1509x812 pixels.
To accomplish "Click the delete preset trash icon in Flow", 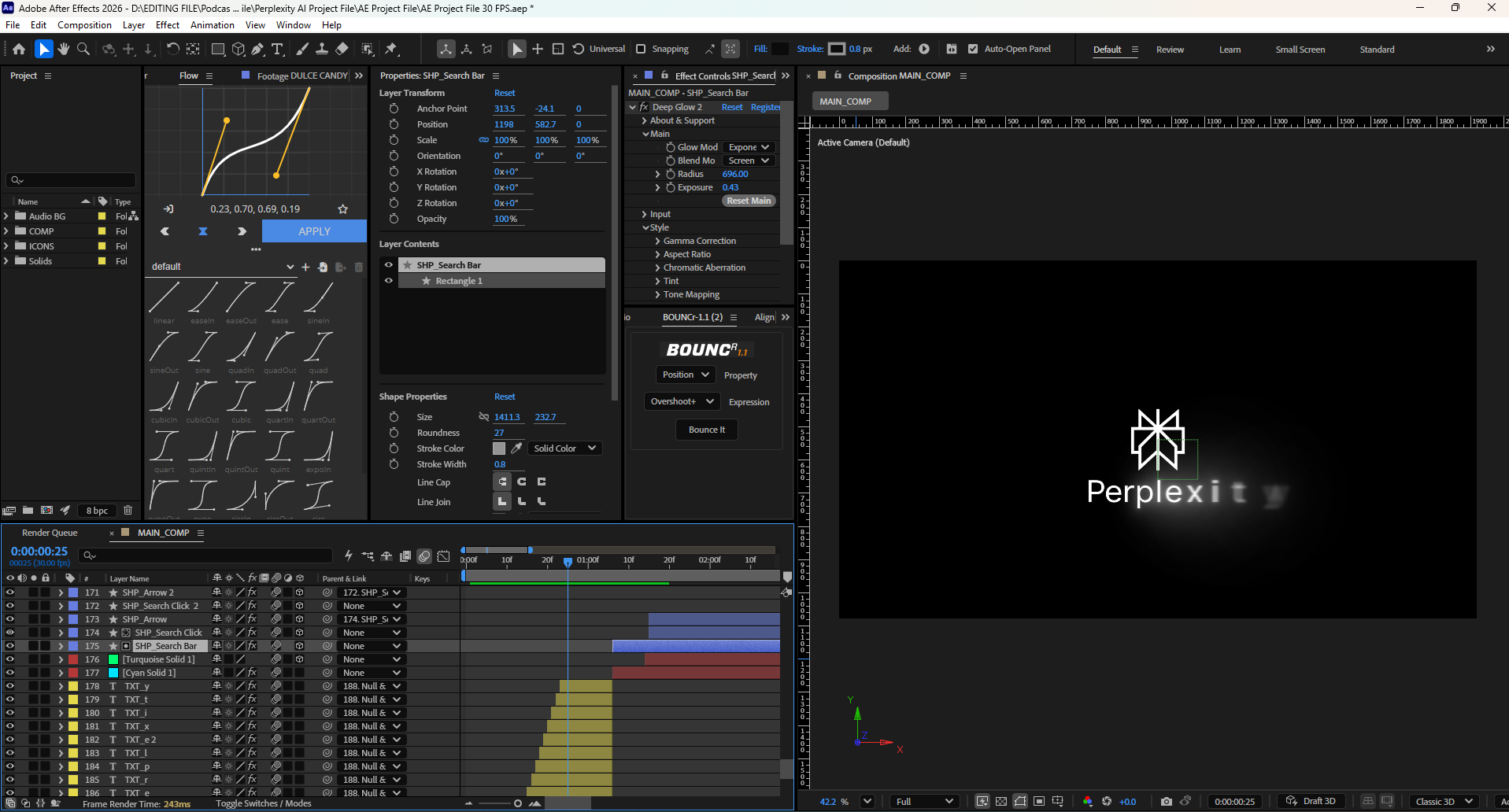I will tap(359, 267).
